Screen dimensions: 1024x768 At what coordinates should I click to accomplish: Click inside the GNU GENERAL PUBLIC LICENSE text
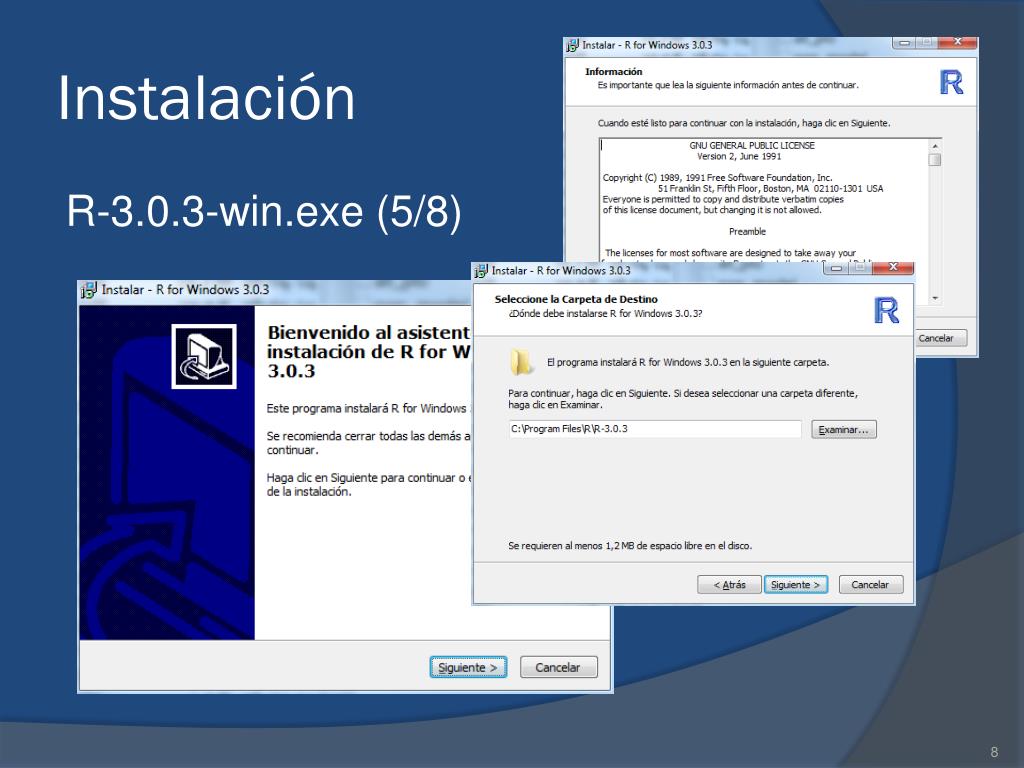click(x=752, y=145)
